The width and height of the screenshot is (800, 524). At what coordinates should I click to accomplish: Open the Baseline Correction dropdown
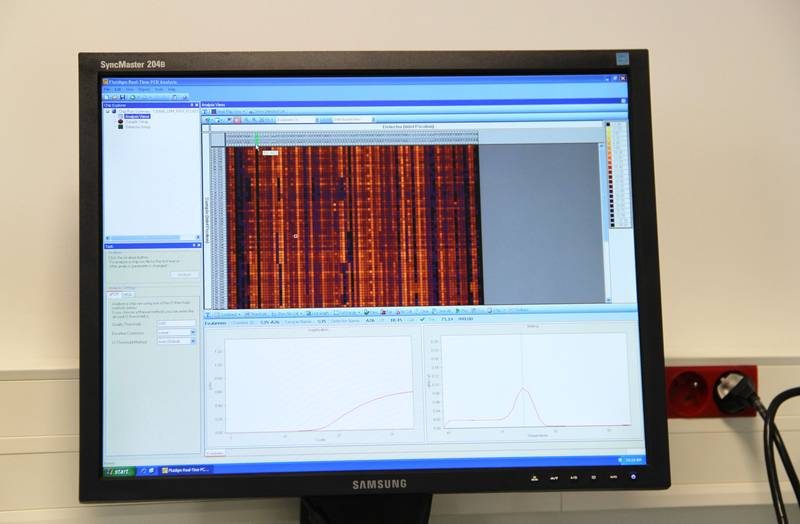click(x=193, y=332)
